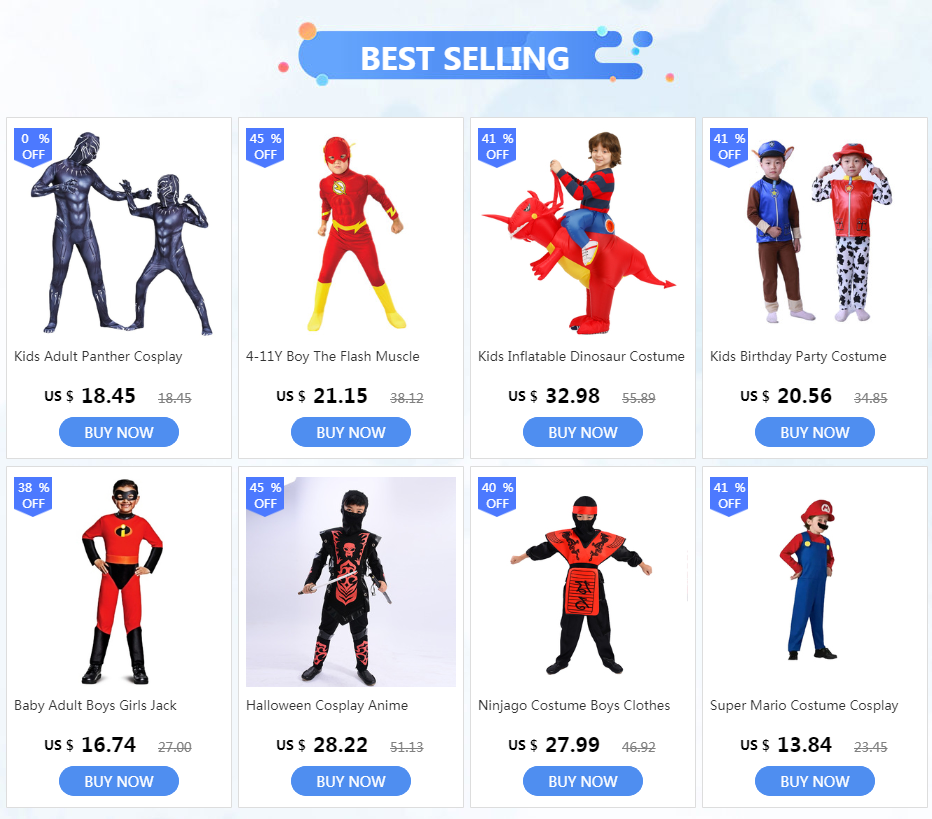The image size is (932, 819).
Task: Open Halloween Cosplay Anime title link
Action: coord(327,705)
